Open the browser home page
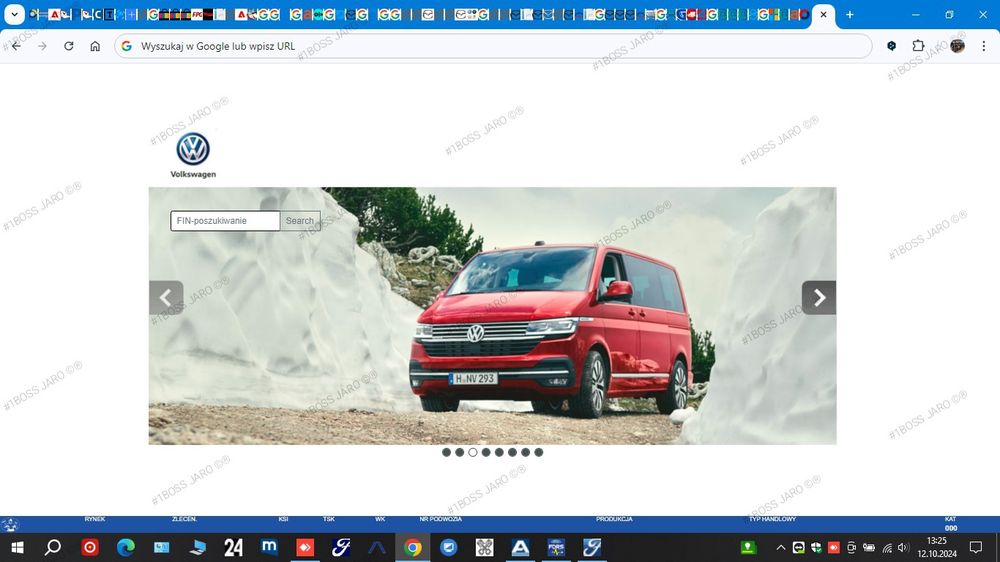Viewport: 1000px width, 562px height. (x=95, y=46)
